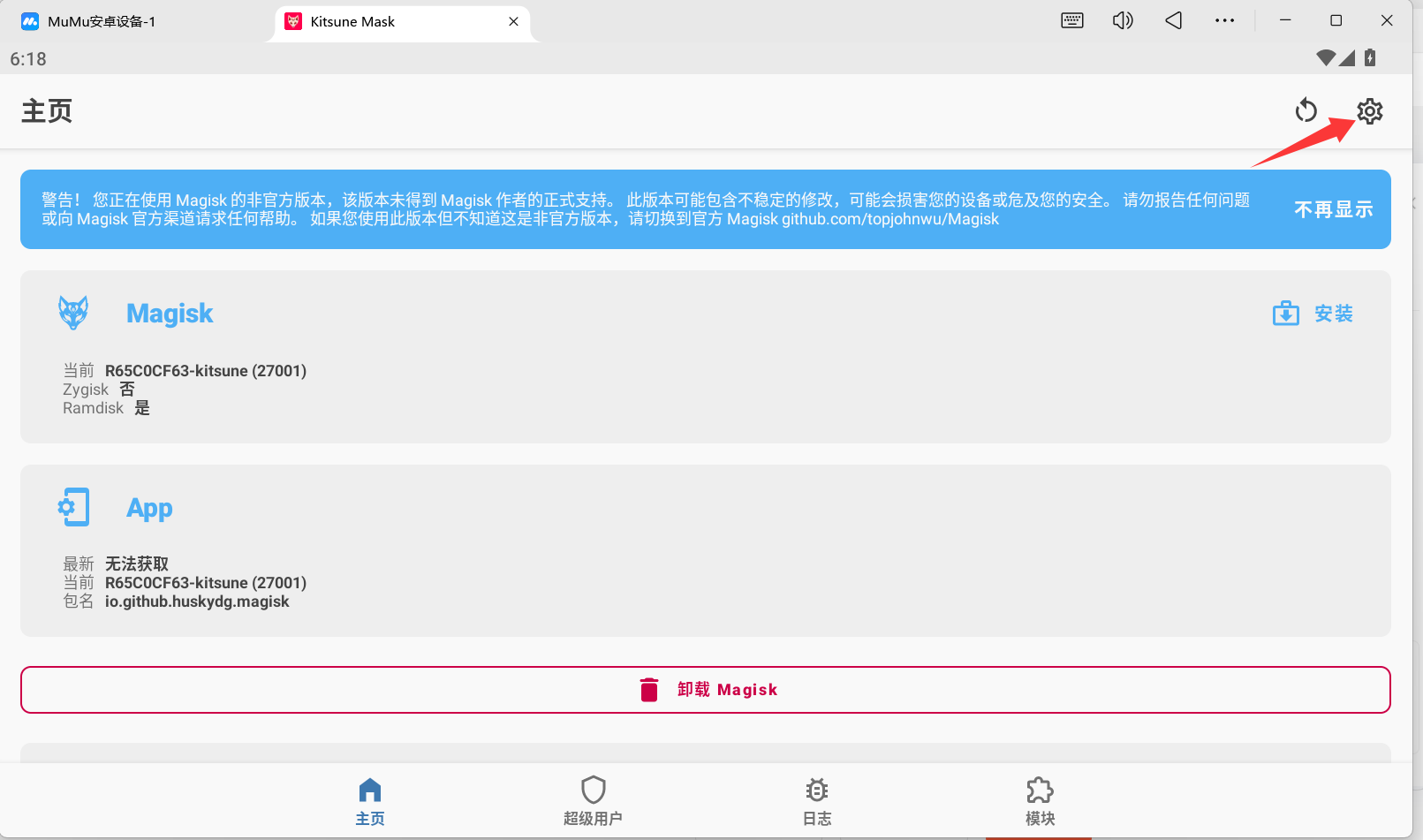Open the 超级用户 superuser tab

(x=593, y=801)
